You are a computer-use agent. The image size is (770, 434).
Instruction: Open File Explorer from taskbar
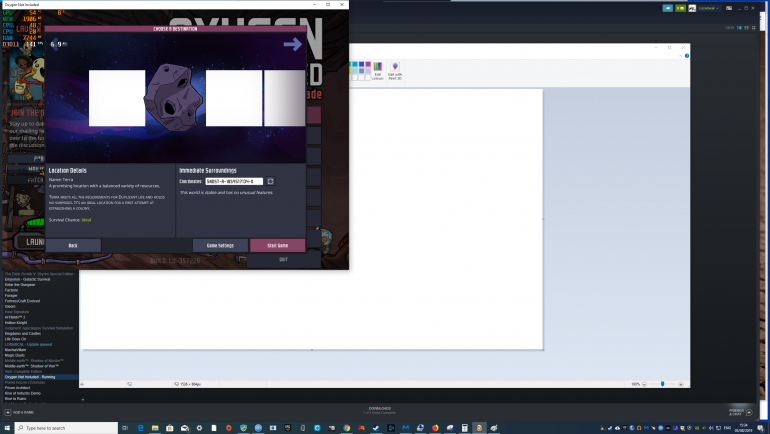pos(155,428)
